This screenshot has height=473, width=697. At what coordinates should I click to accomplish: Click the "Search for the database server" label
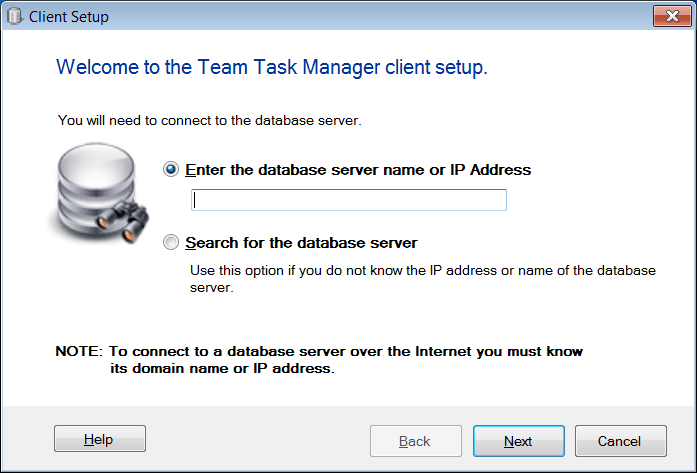point(301,243)
